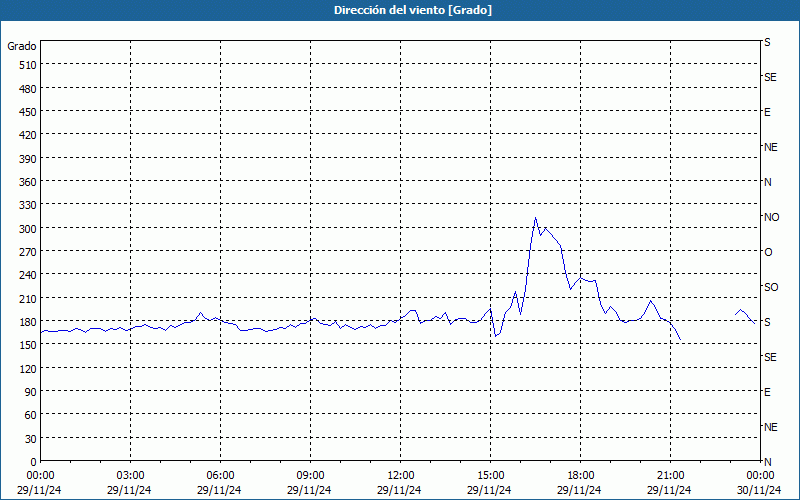Select the "30" y-axis value
The width and height of the screenshot is (800, 500).
[31, 439]
